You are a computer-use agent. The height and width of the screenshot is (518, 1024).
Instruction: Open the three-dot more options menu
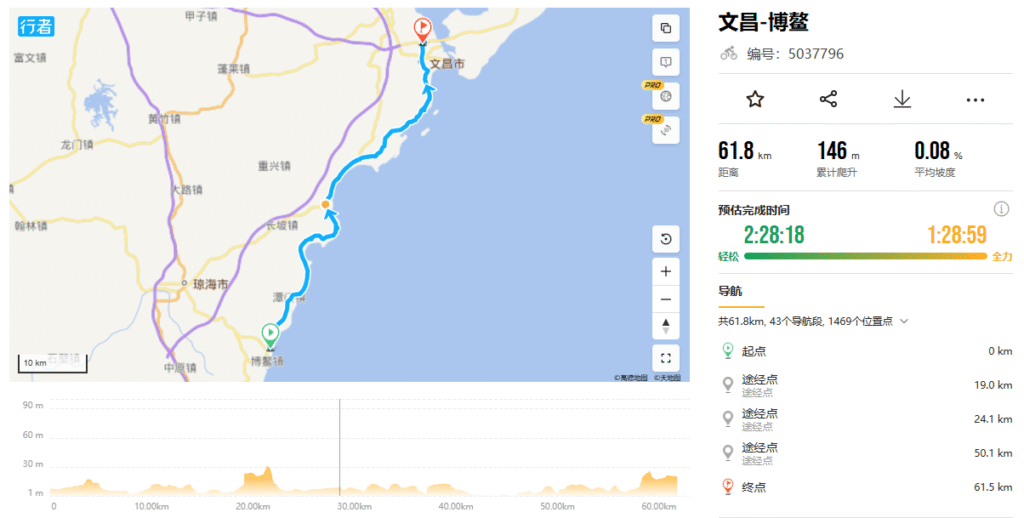[x=975, y=100]
